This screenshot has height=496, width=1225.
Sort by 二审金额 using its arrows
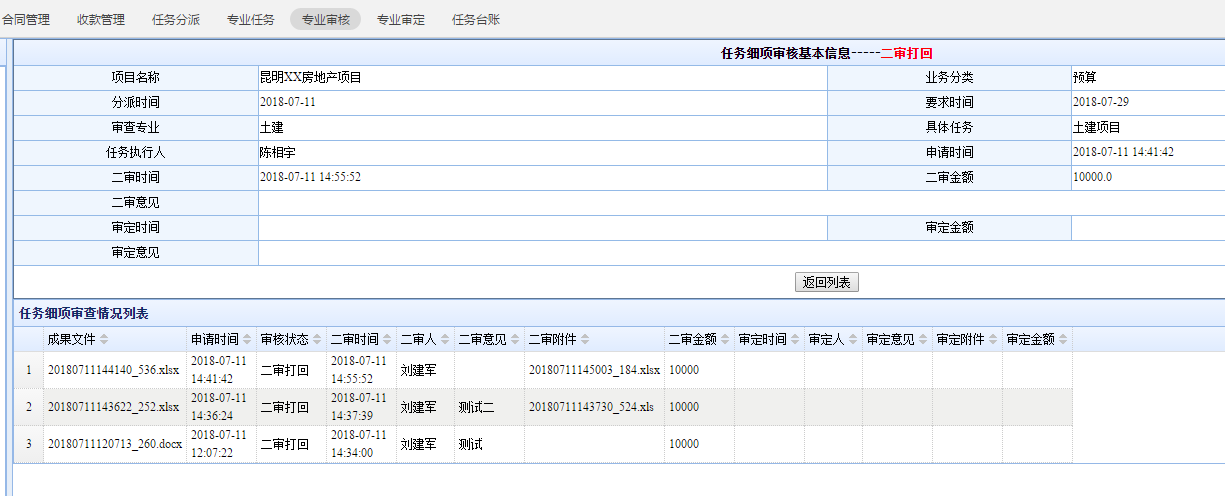coord(725,340)
